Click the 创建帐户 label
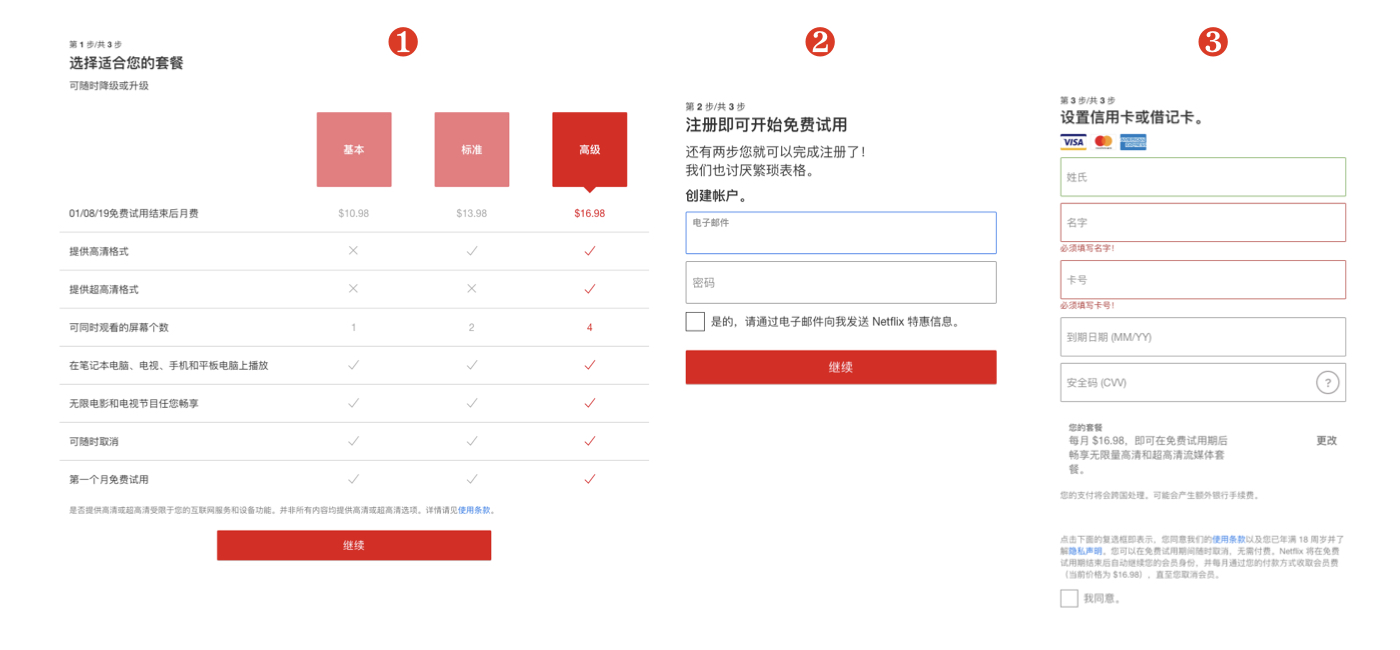 (716, 196)
